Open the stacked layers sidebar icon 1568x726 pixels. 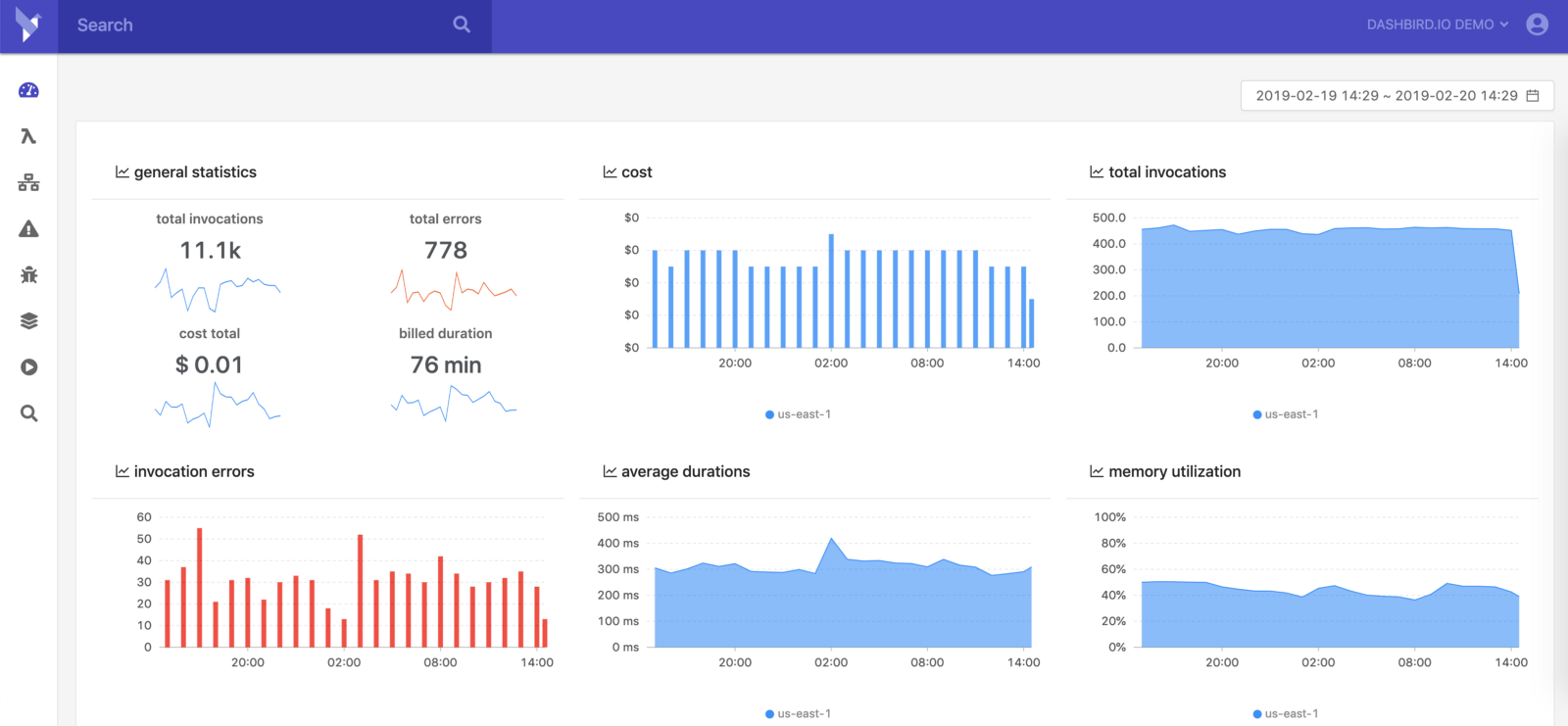coord(28,321)
